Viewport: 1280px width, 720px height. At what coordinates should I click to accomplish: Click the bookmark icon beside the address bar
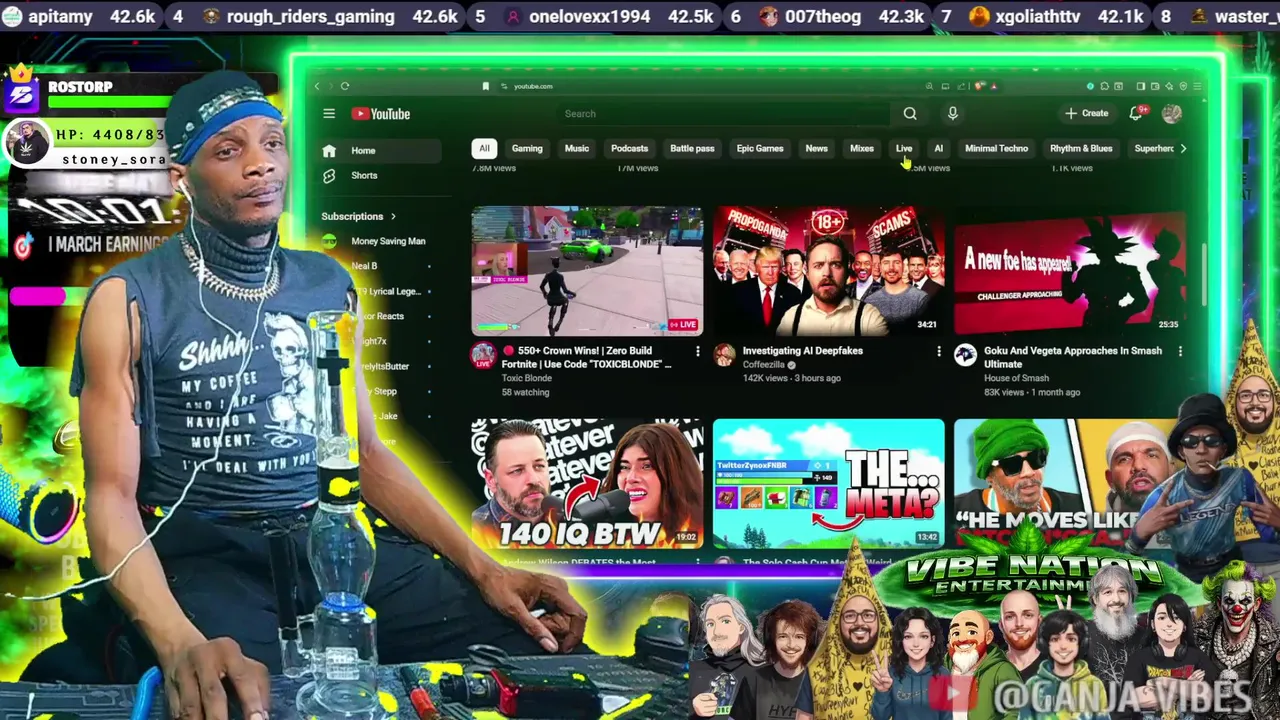[486, 86]
